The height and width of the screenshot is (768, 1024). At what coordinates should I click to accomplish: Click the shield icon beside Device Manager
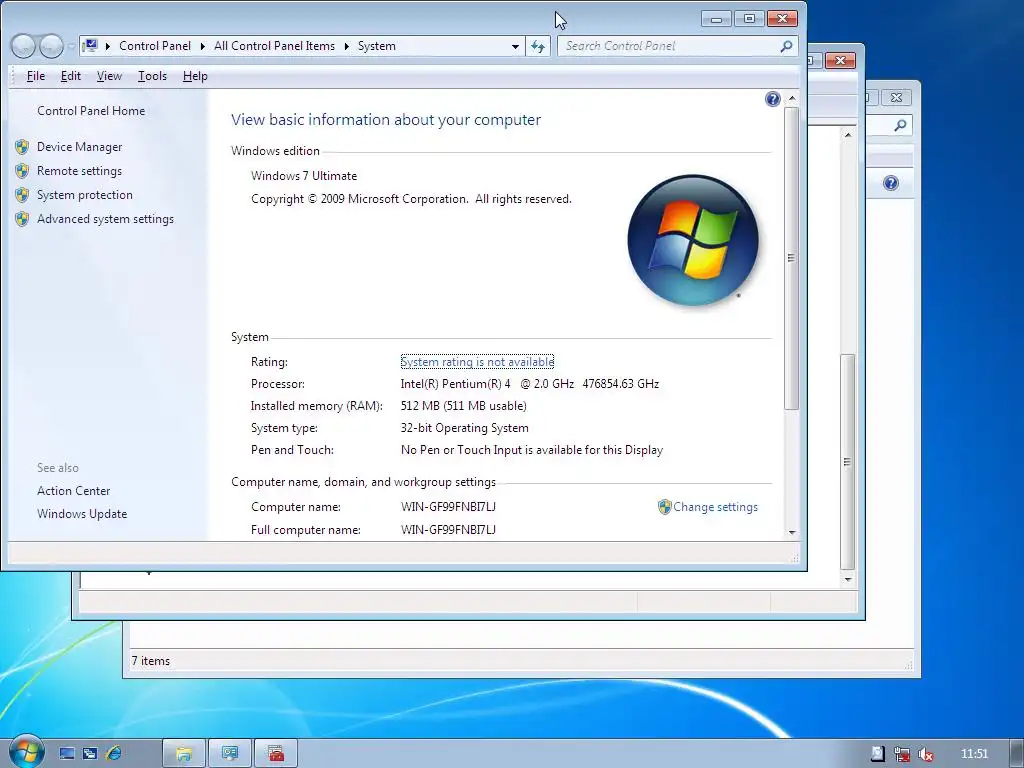[x=22, y=147]
